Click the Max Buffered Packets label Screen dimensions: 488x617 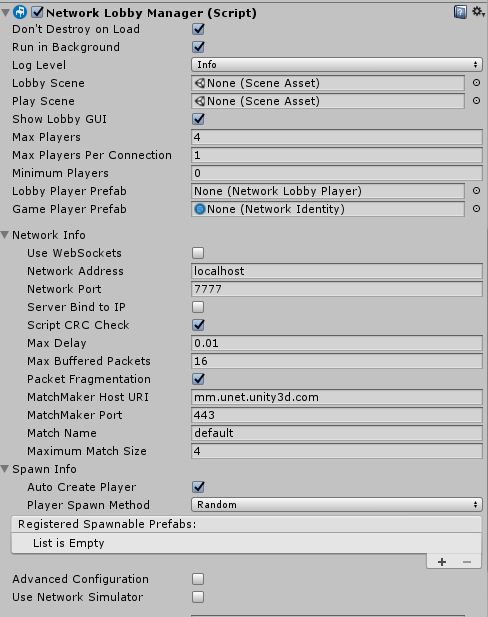89,361
